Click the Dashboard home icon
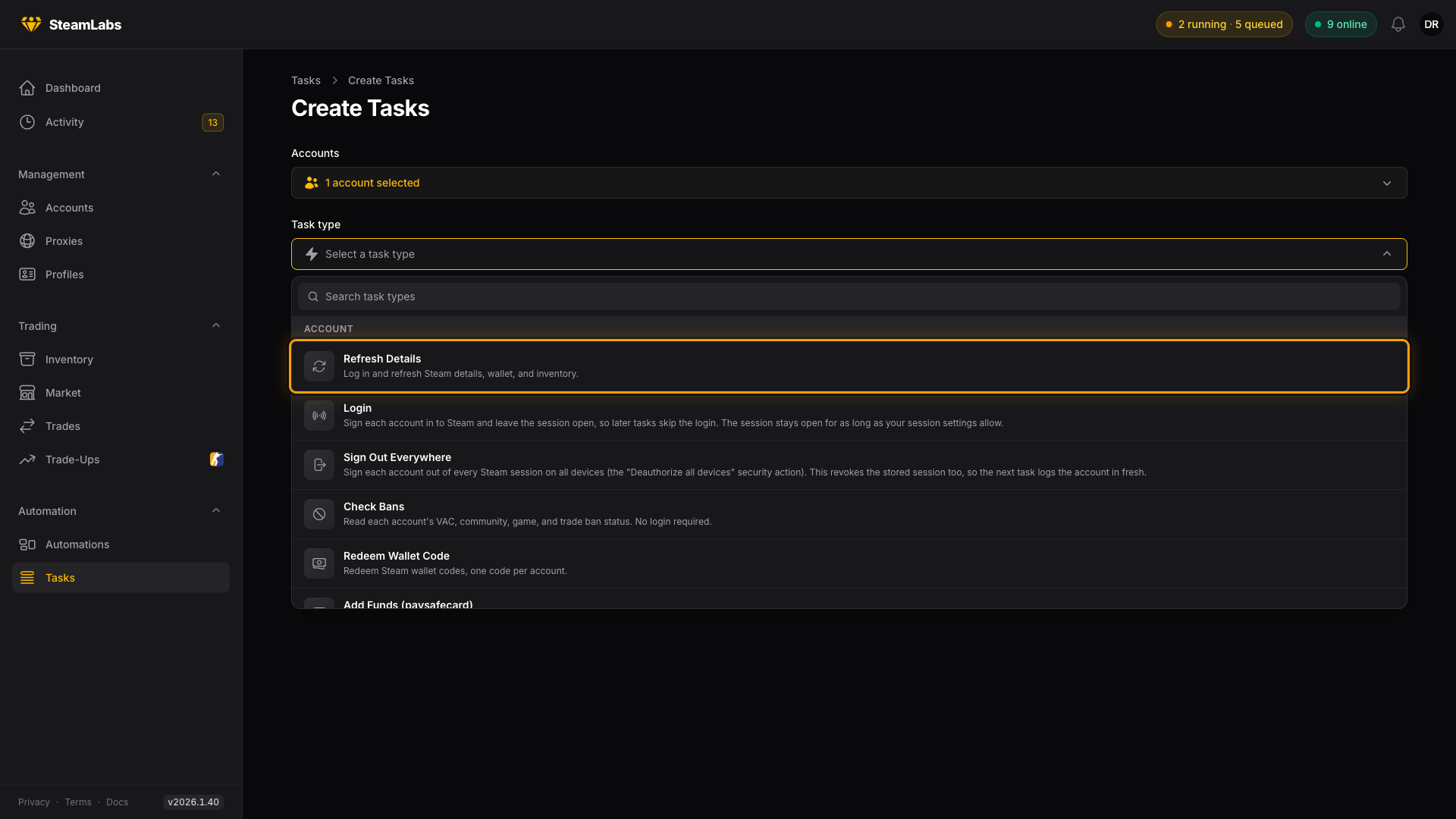Screen dimensions: 1456x819 tap(27, 88)
